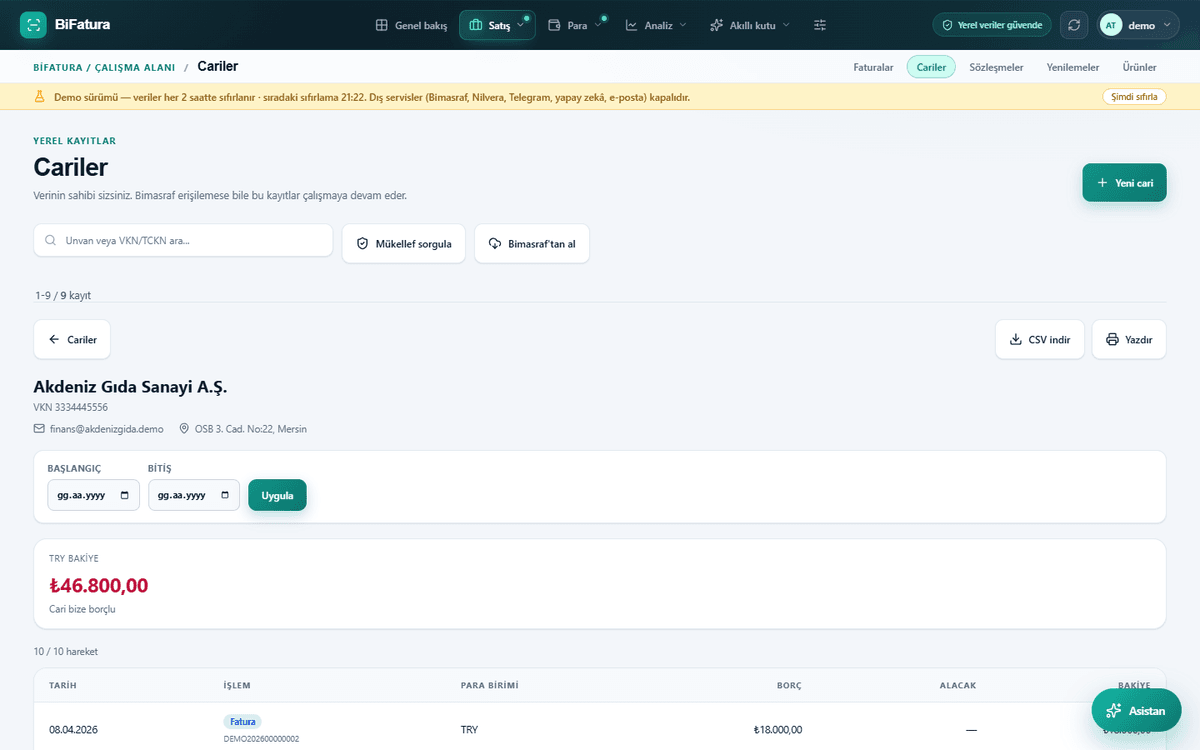Screen dimensions: 1200x750
Task: Open the settings sliders icon in top bar
Action: tap(820, 25)
